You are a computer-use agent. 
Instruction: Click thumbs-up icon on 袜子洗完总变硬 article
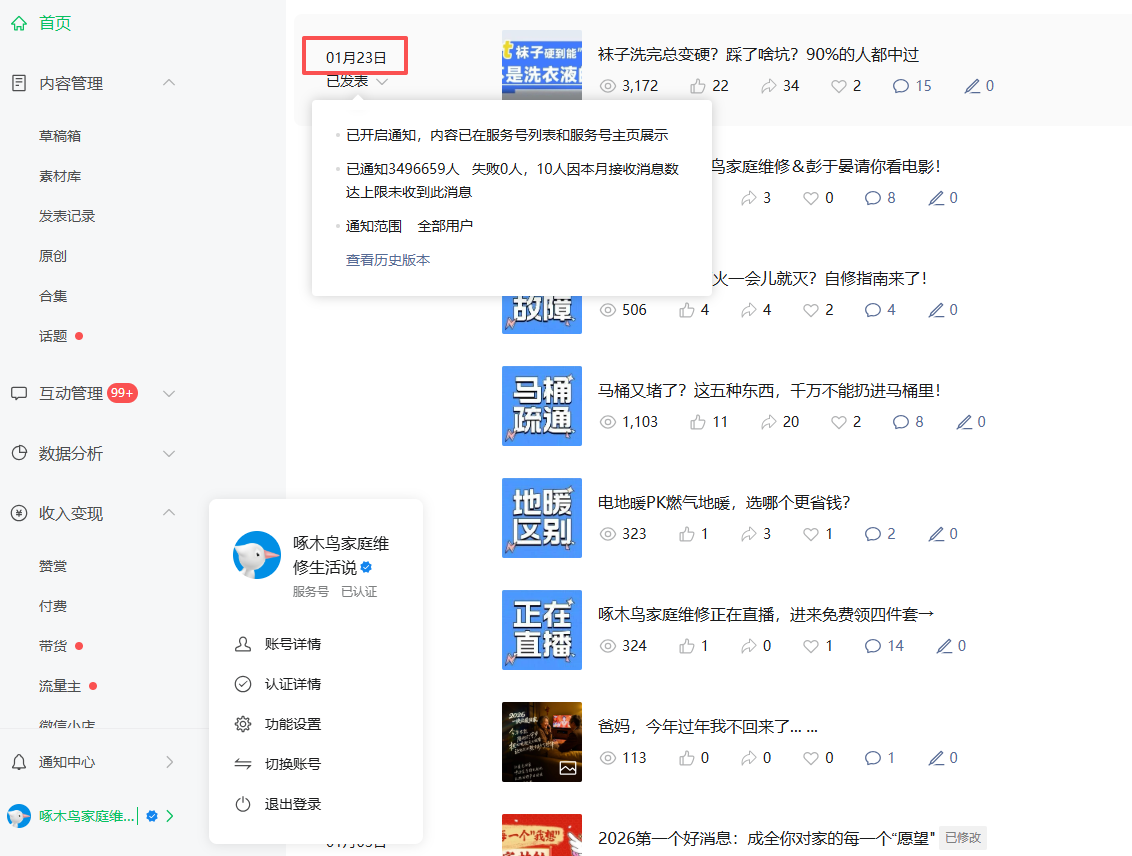tap(697, 86)
